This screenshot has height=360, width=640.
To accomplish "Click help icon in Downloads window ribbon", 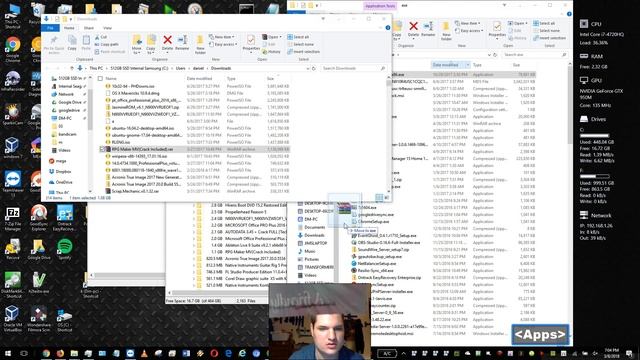I will coord(387,28).
